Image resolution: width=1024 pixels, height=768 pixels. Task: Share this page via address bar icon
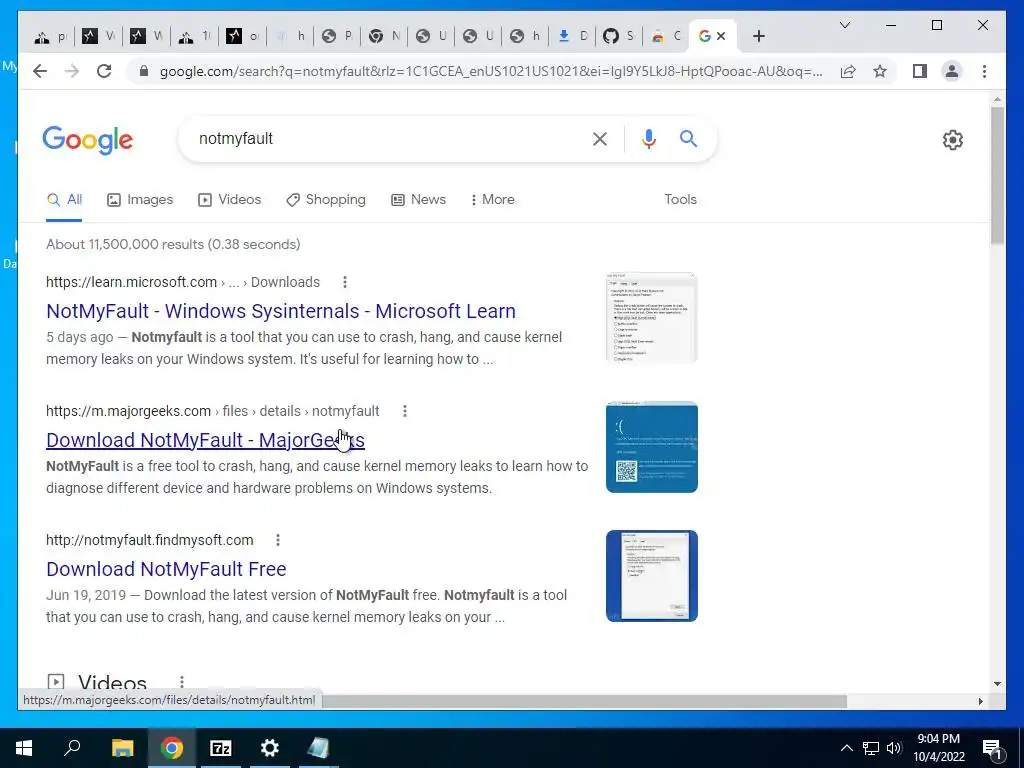tap(848, 71)
